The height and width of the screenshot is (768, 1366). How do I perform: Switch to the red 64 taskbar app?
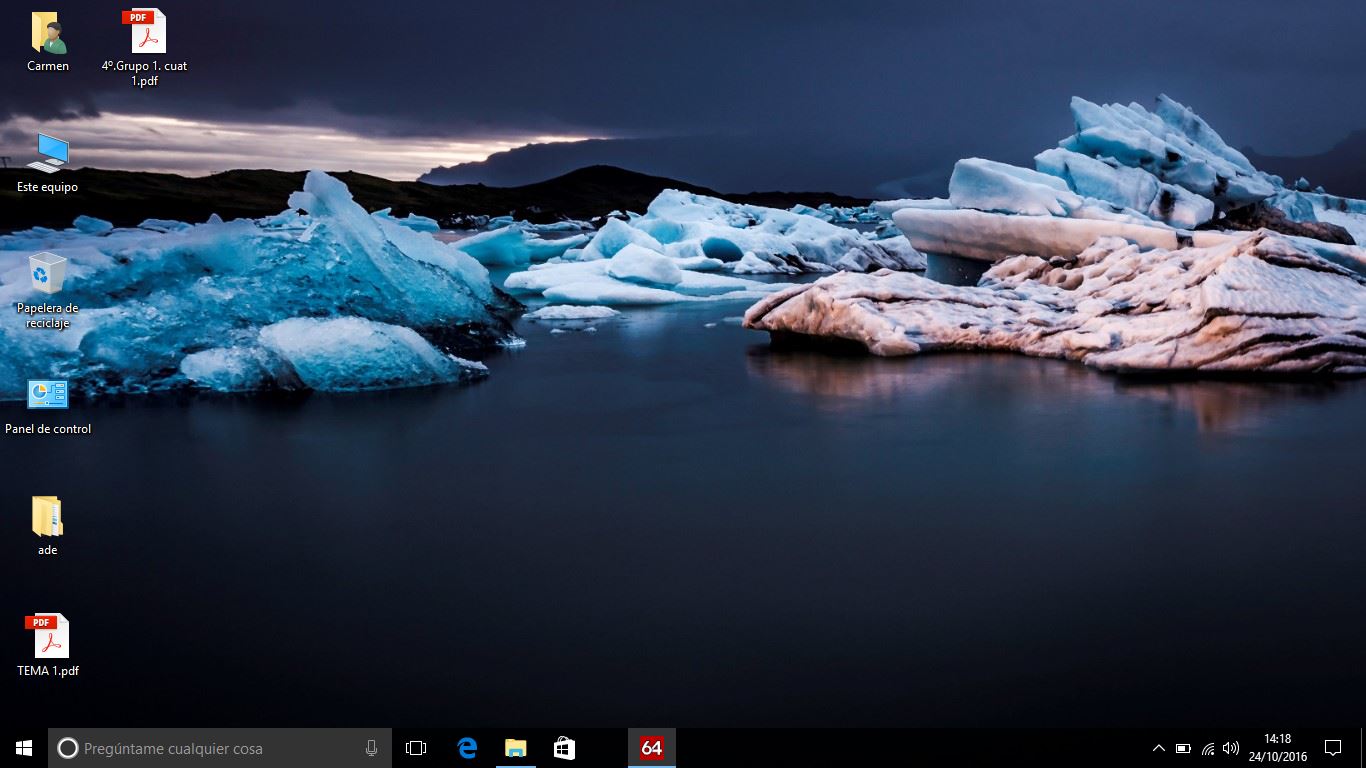click(652, 748)
